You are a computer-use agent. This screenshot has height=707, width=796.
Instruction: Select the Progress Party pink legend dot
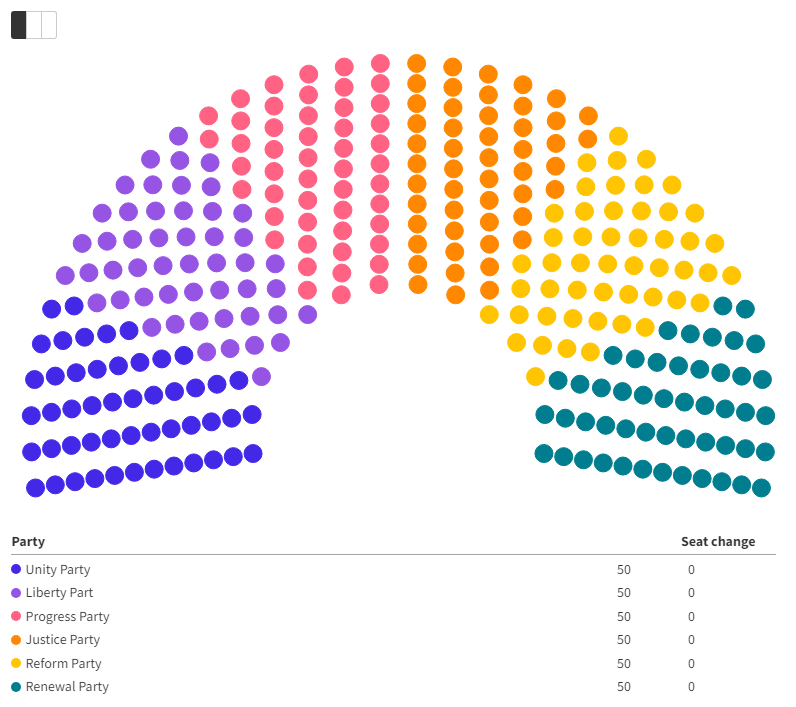coord(16,617)
